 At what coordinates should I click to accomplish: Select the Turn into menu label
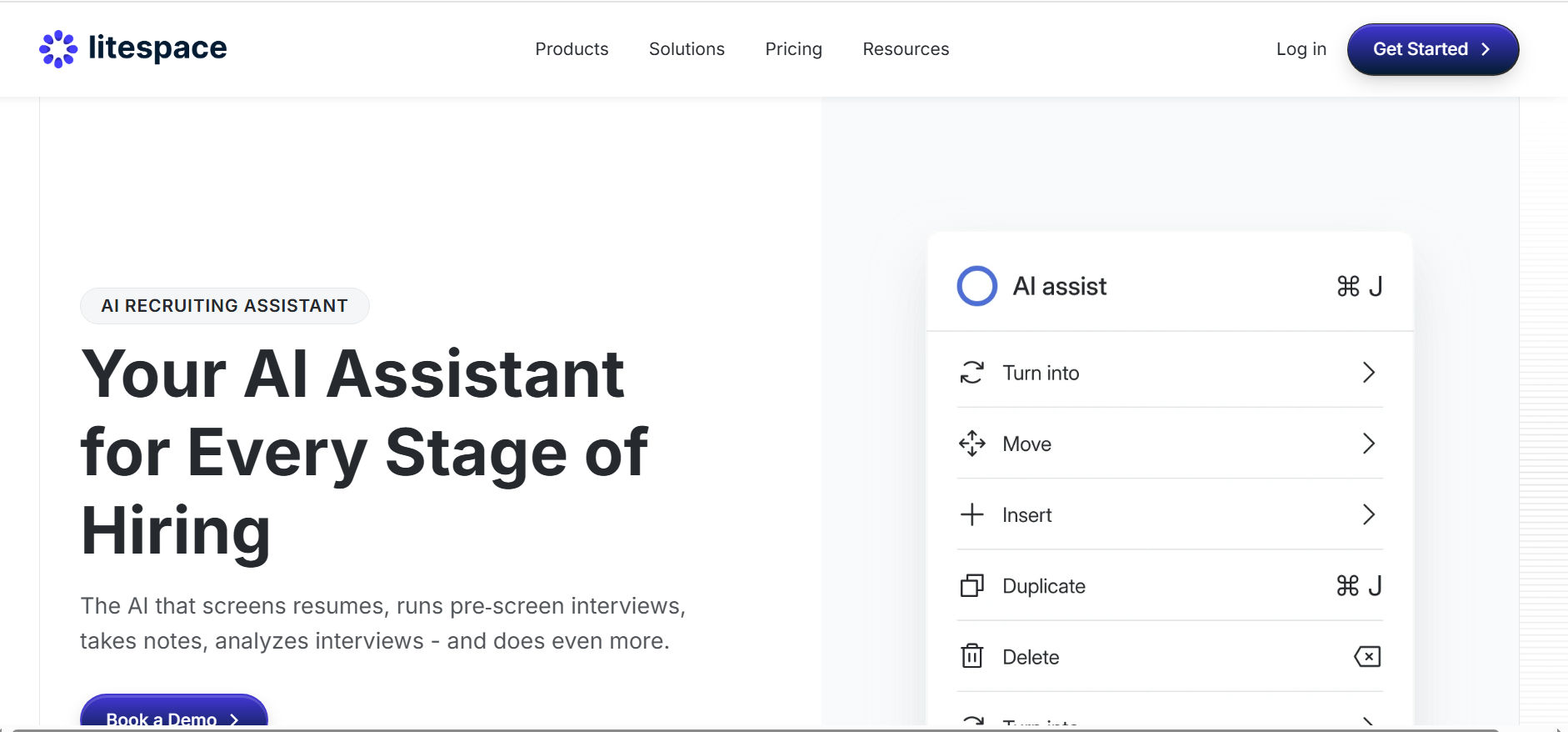point(1041,374)
